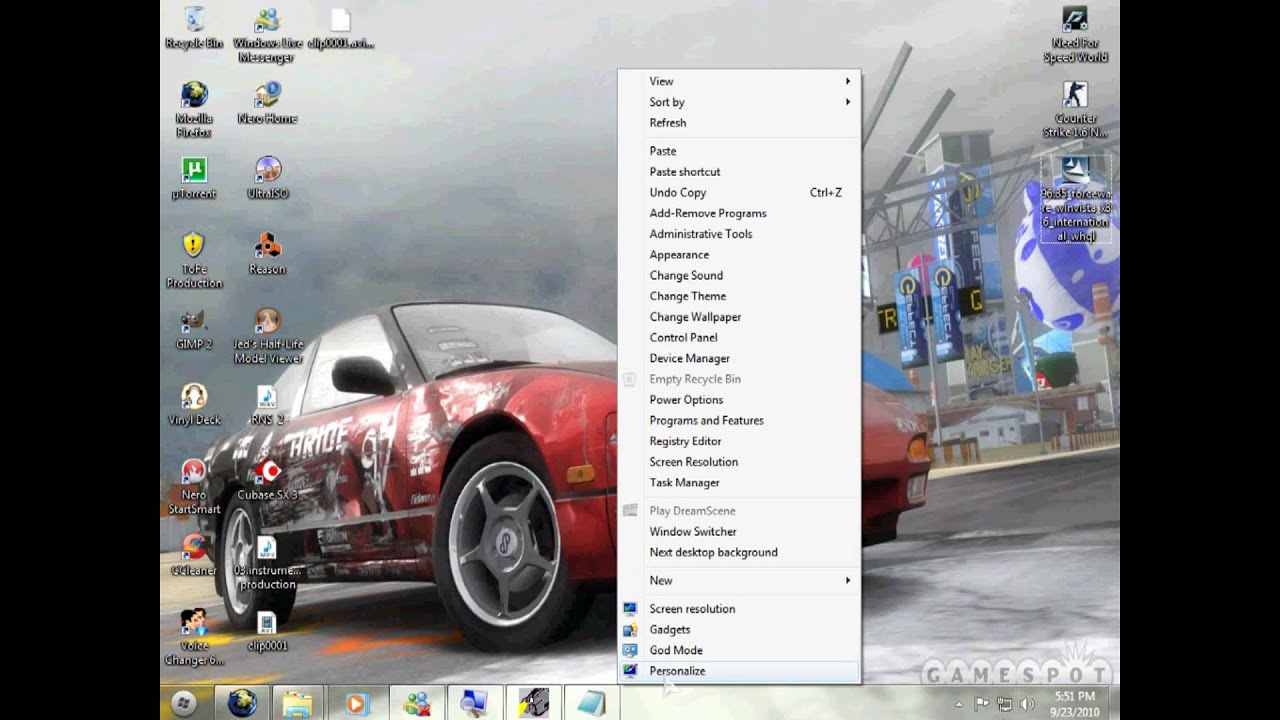Image resolution: width=1280 pixels, height=720 pixels.
Task: Open Windows Live Messenger taskbar button
Action: pos(416,703)
